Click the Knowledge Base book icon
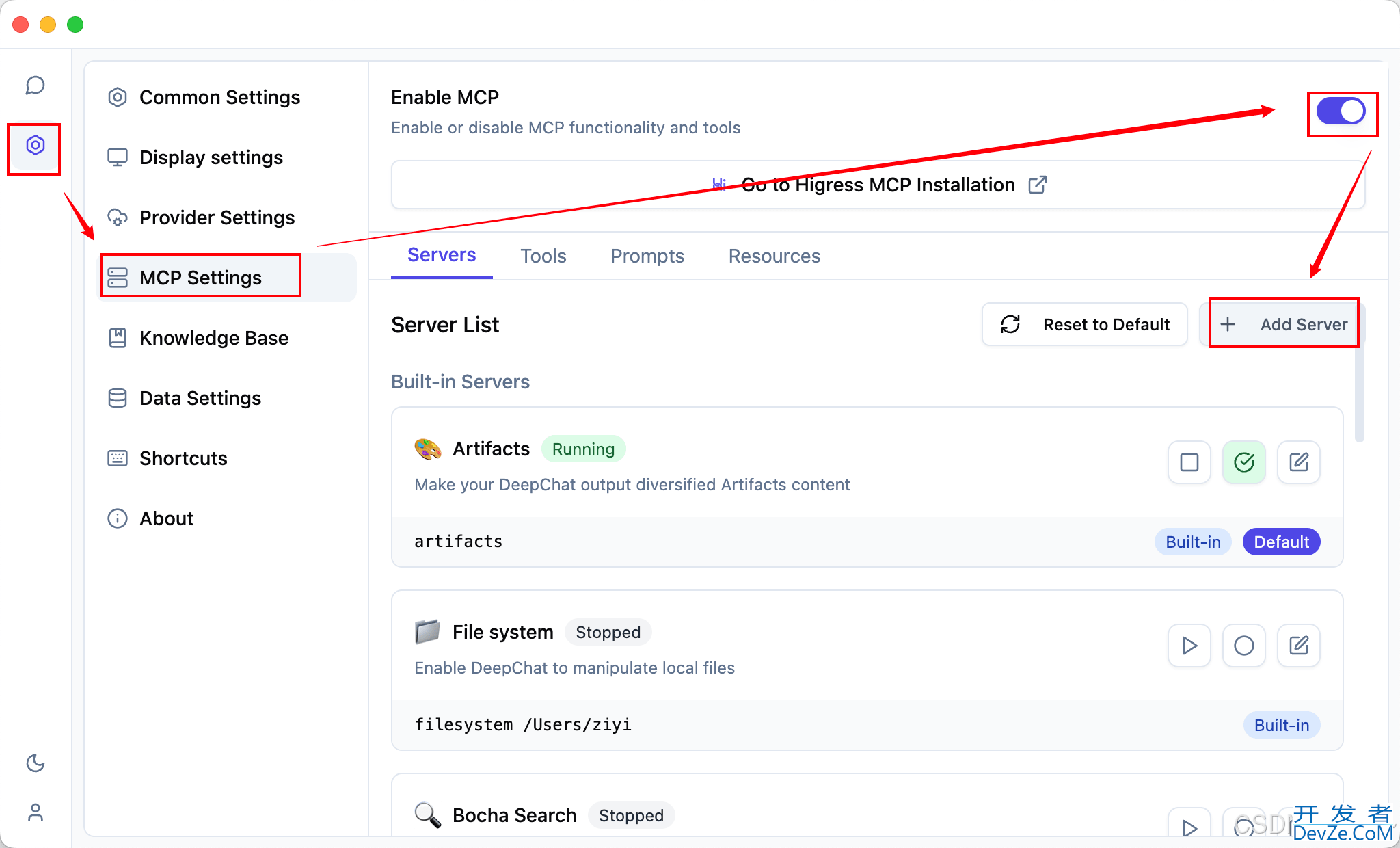The image size is (1400, 848). pos(118,338)
